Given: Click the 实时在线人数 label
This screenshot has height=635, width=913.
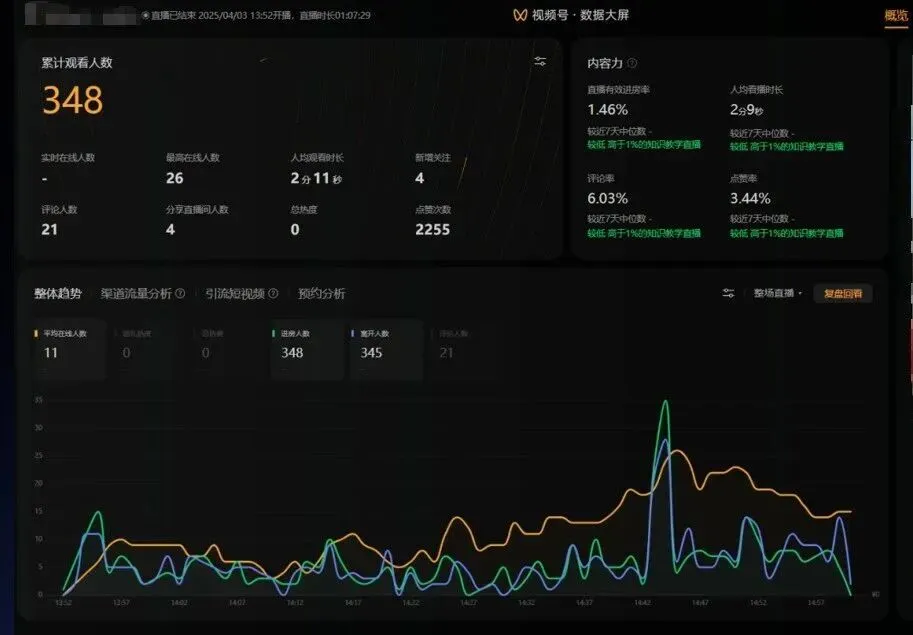Looking at the screenshot, I should (x=68, y=158).
